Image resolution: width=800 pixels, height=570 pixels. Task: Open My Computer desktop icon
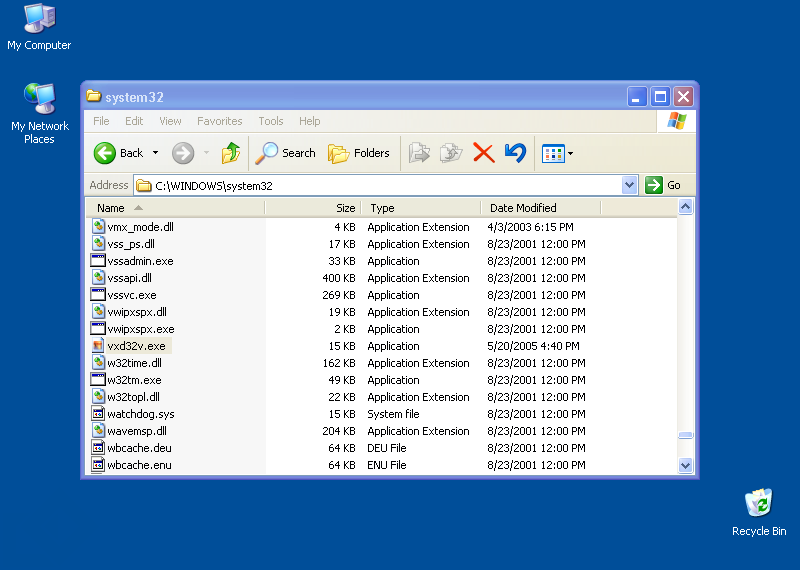point(39,28)
